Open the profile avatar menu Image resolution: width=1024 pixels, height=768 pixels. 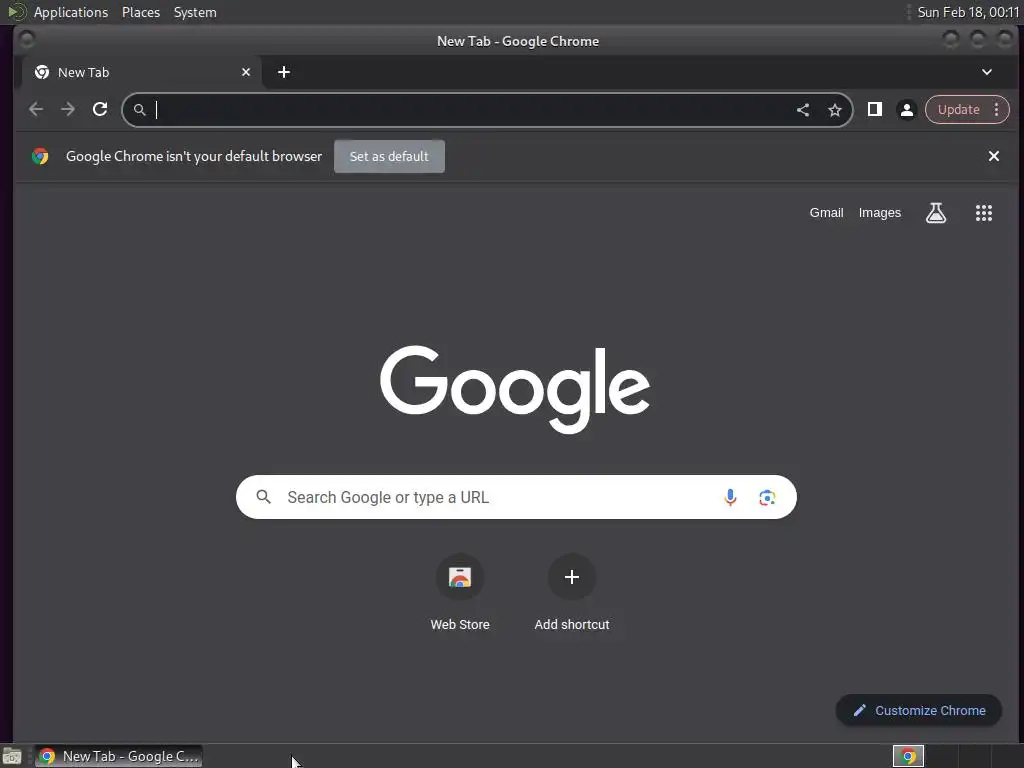(906, 110)
